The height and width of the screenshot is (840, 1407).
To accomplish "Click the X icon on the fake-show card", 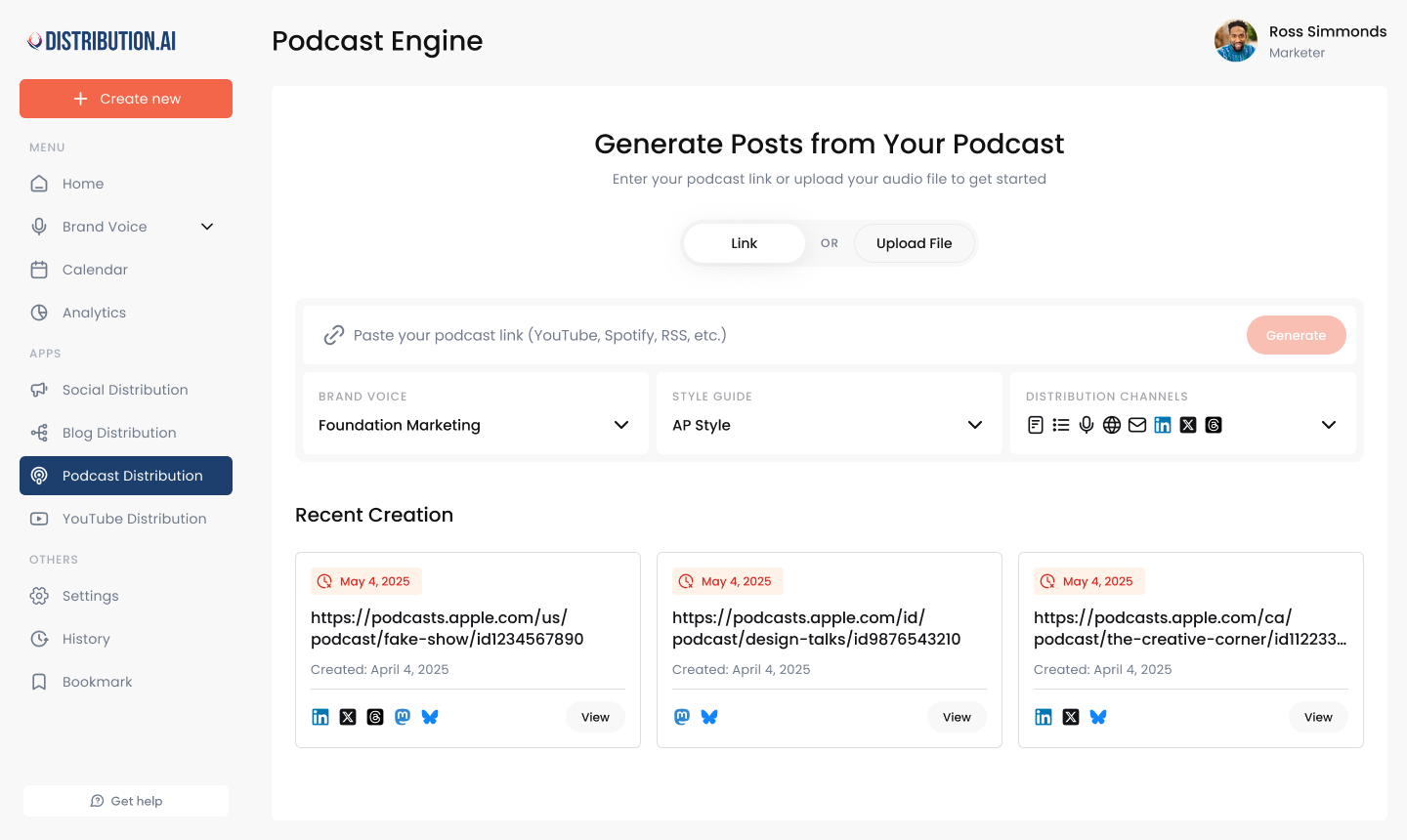I will pos(348,717).
